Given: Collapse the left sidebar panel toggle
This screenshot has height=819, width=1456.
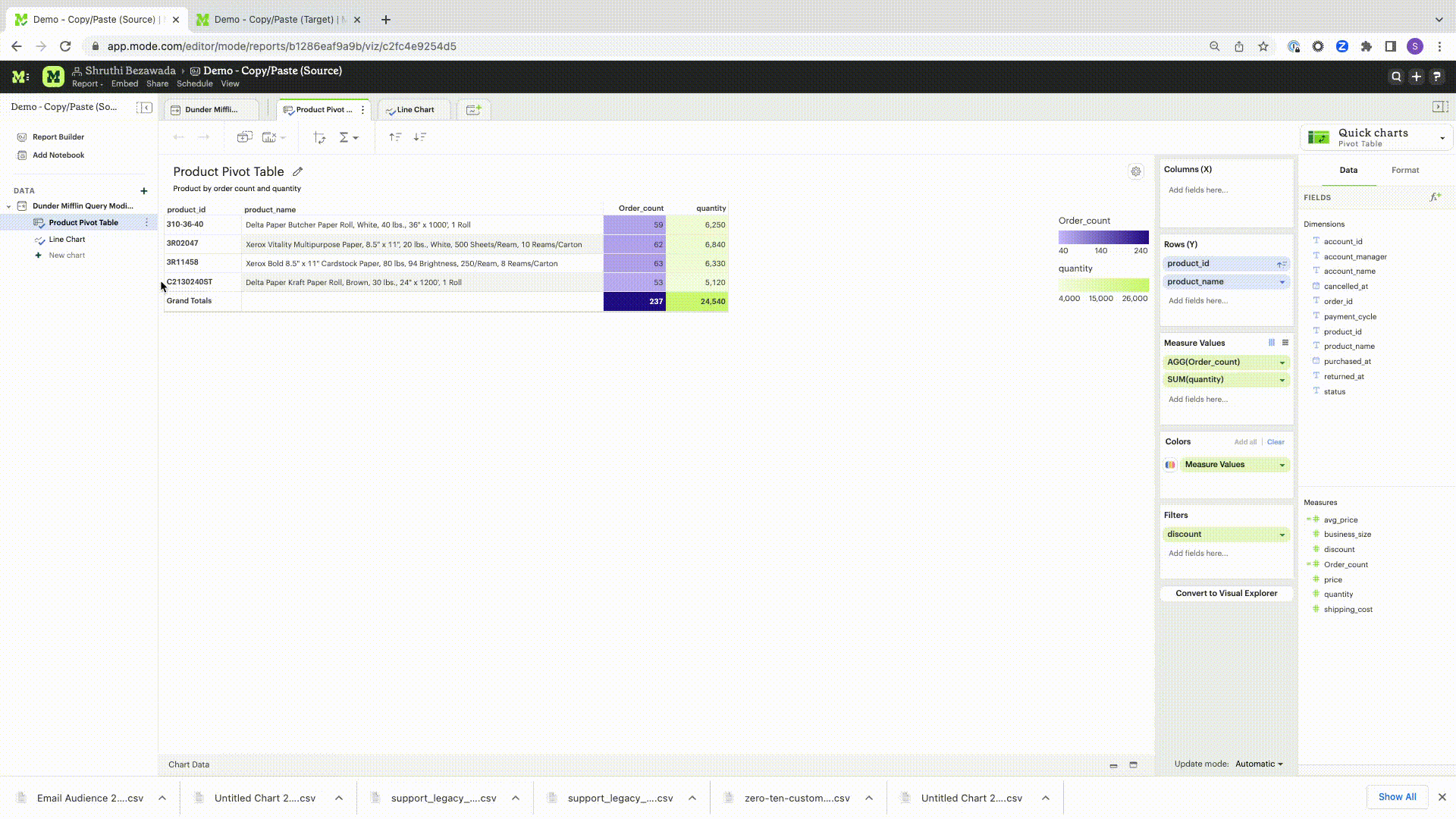Looking at the screenshot, I should pyautogui.click(x=144, y=108).
